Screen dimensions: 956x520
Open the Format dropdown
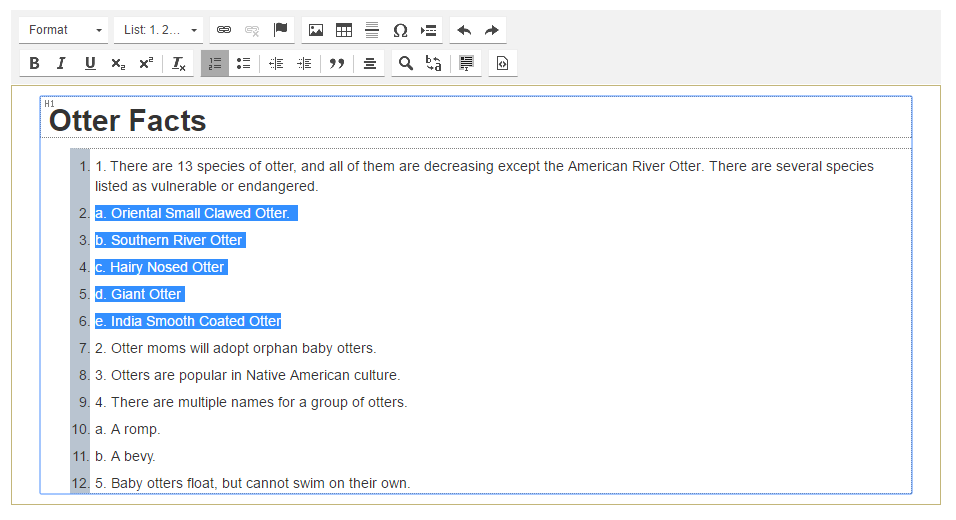tap(63, 30)
